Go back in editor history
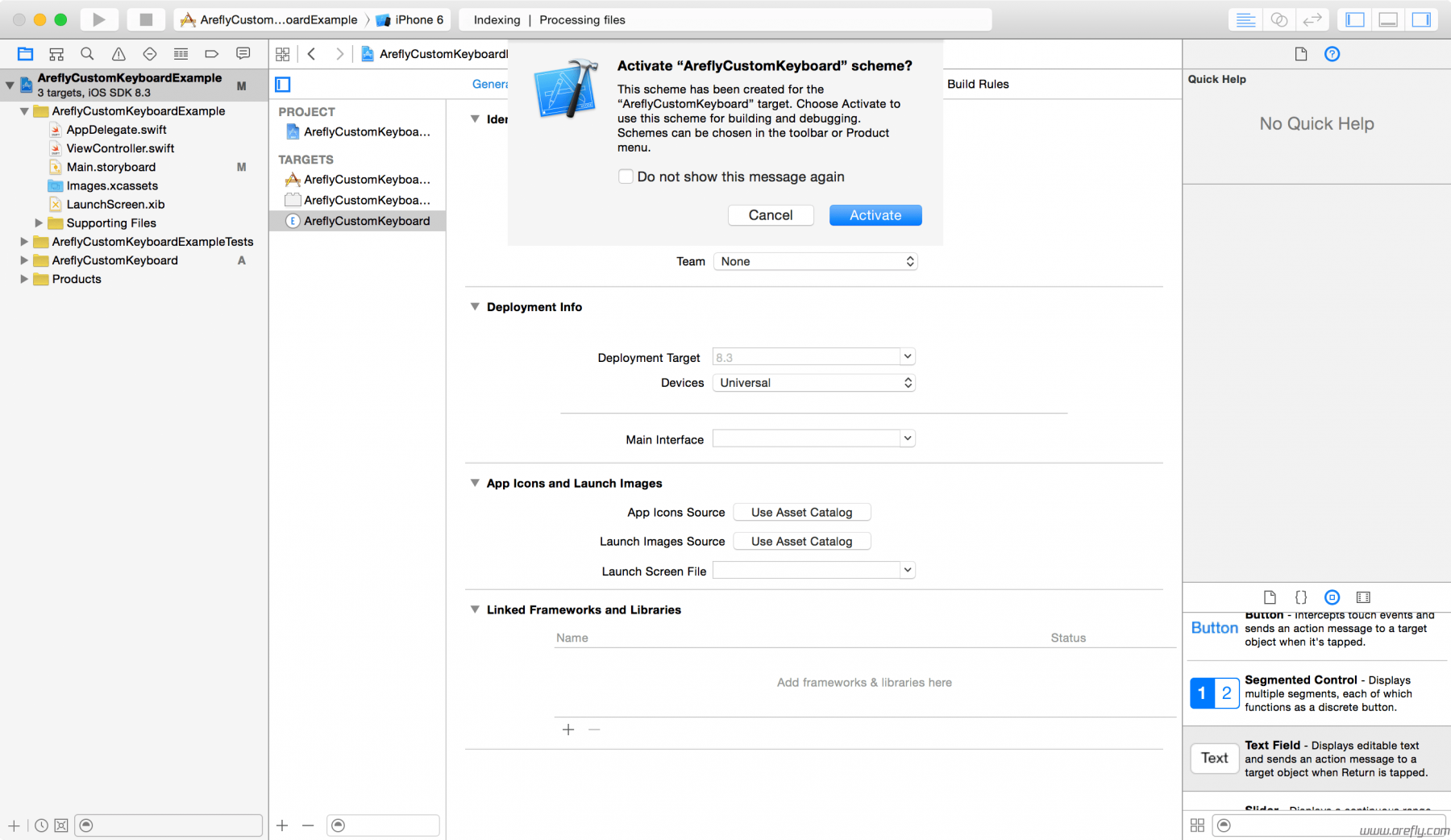 311,54
